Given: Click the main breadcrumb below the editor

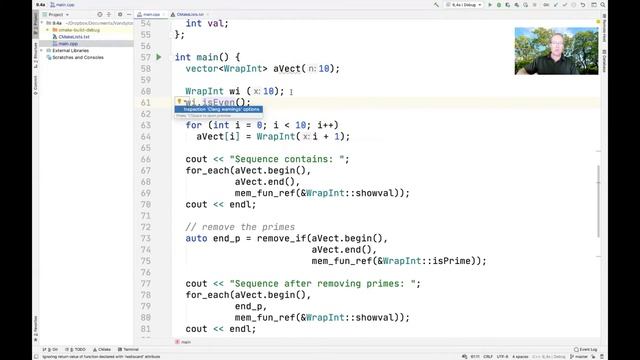Looking at the screenshot, I should [184, 342].
